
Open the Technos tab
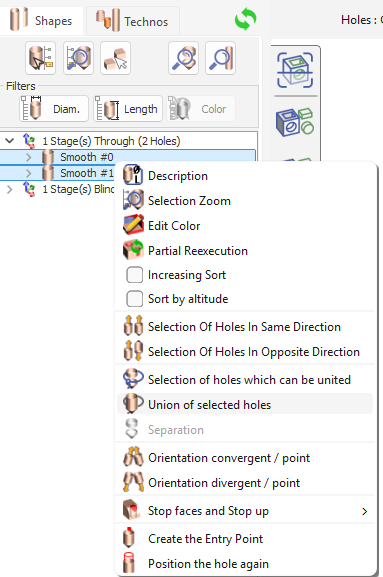pyautogui.click(x=132, y=21)
